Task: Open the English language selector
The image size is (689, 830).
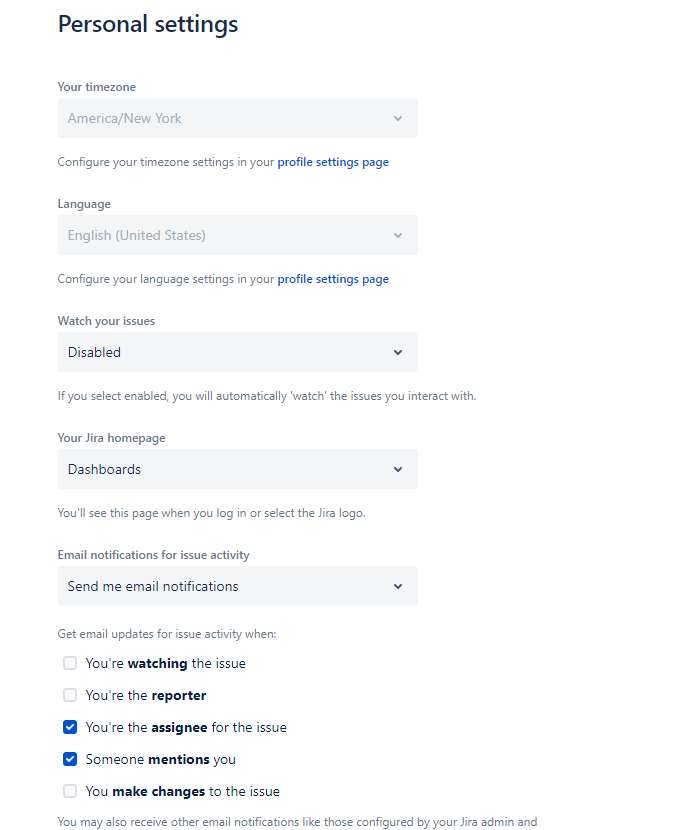Action: [x=237, y=235]
